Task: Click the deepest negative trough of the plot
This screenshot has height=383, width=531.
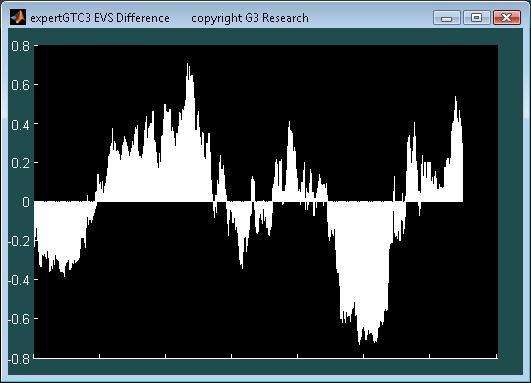Action: (359, 344)
